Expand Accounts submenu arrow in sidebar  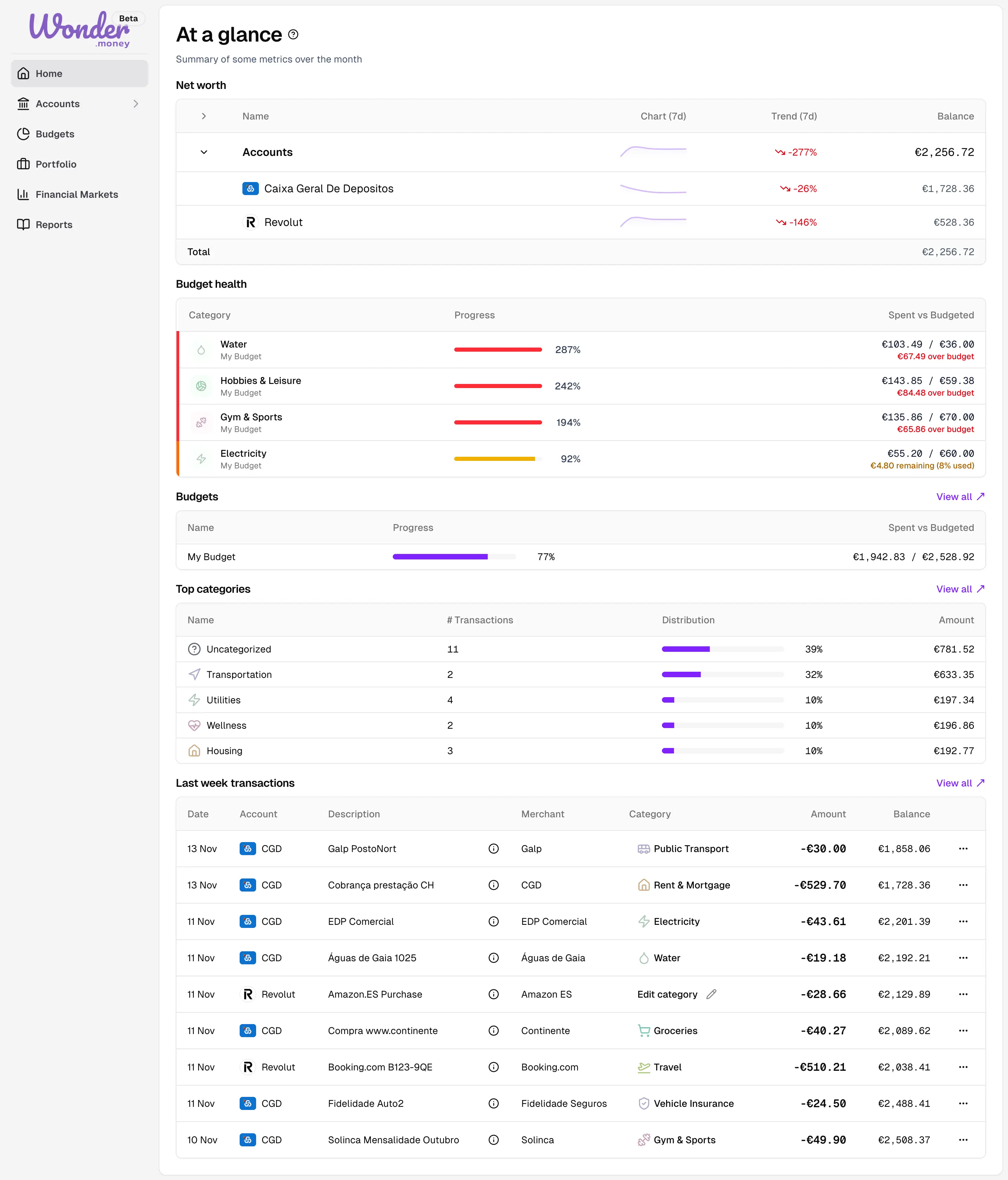coord(136,104)
